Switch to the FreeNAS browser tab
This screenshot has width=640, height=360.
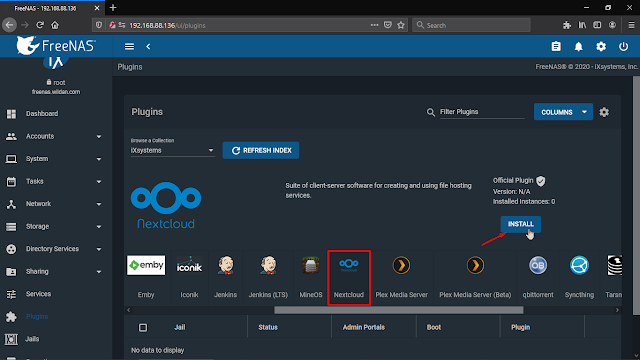pyautogui.click(x=51, y=8)
